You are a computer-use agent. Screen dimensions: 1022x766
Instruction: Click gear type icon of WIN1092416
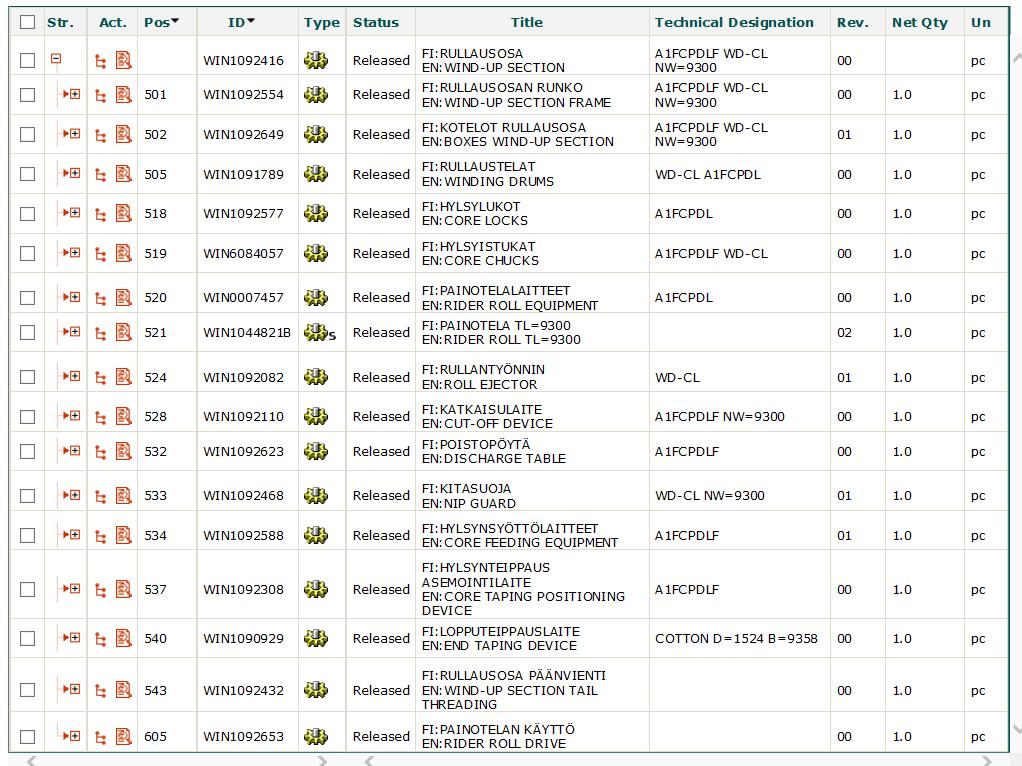pyautogui.click(x=316, y=61)
